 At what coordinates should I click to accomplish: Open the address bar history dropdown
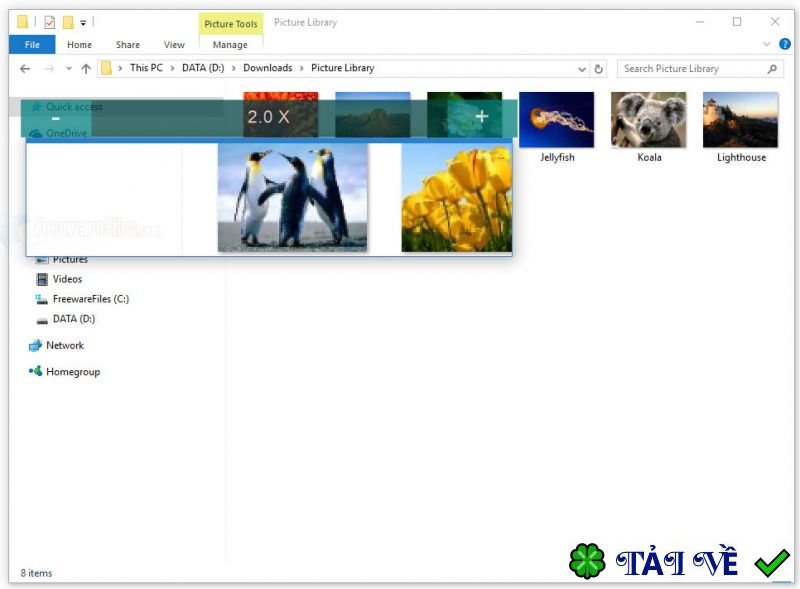582,69
